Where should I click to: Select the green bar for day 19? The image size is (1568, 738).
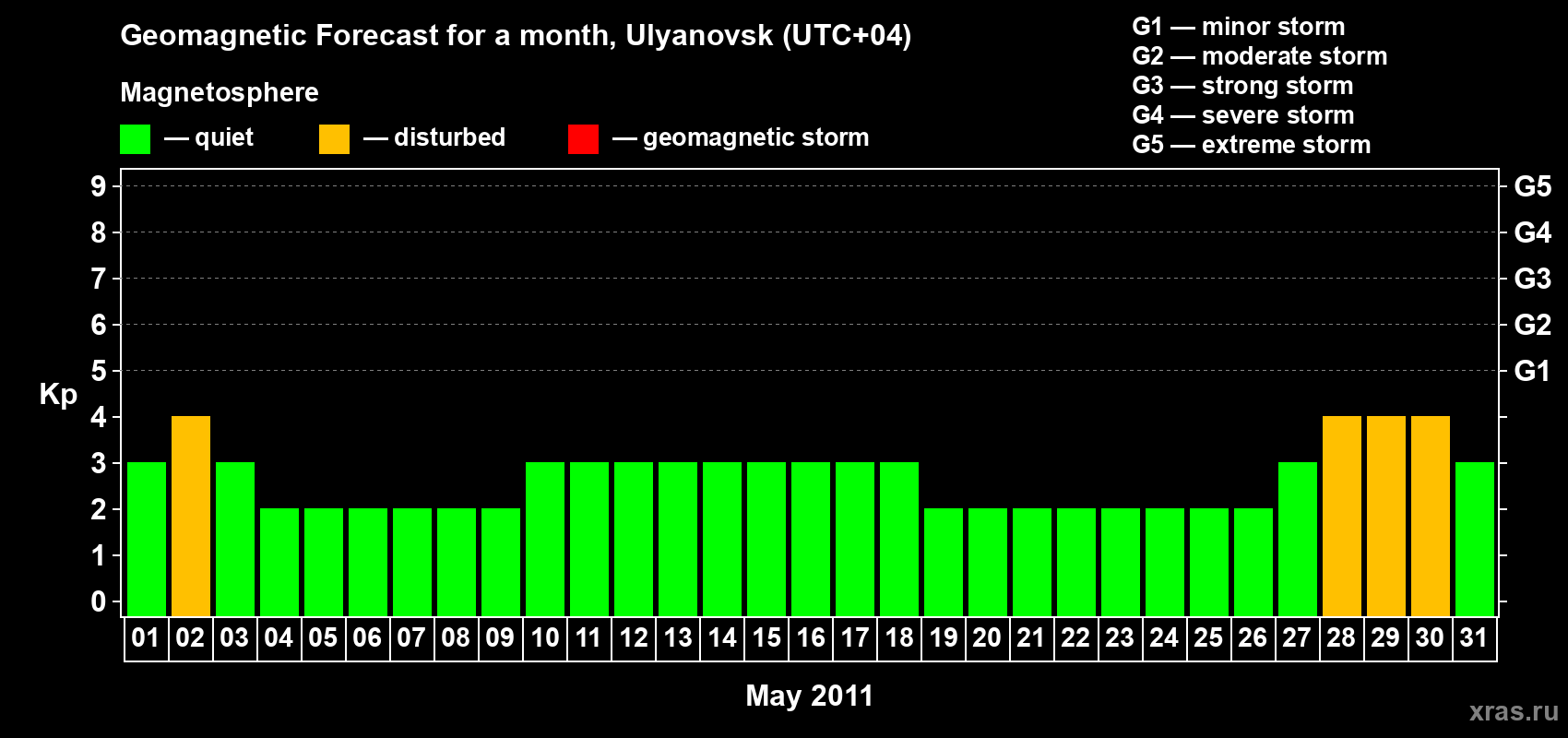[x=944, y=562]
